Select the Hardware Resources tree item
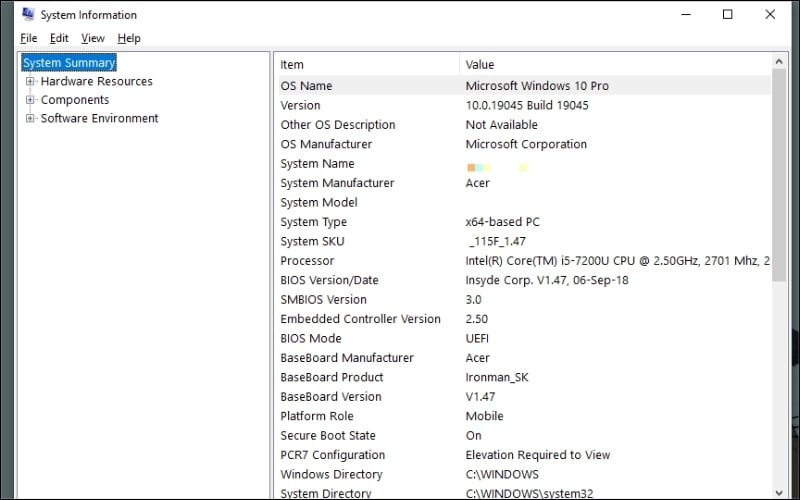This screenshot has width=800, height=500. 96,81
